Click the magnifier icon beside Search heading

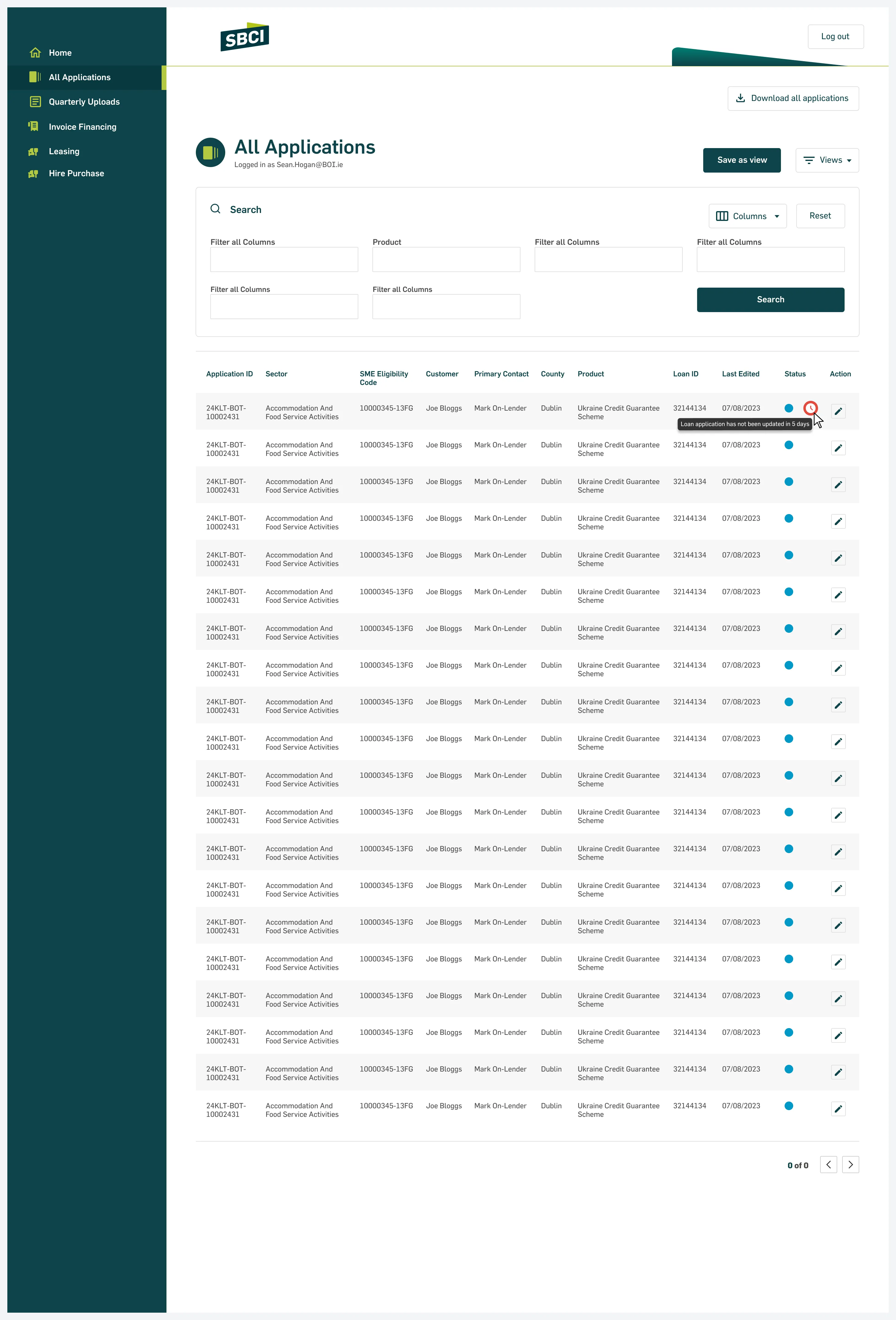tap(215, 209)
